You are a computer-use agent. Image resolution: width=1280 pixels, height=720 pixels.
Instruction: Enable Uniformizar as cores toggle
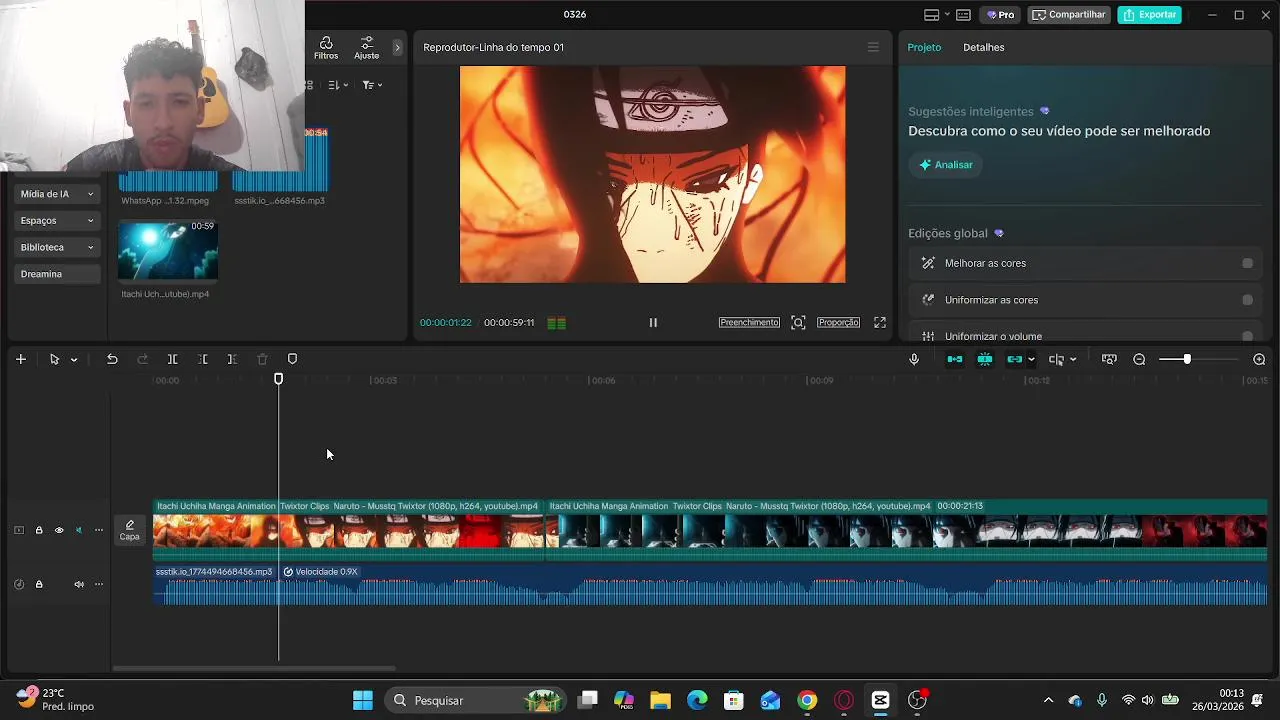[1247, 300]
